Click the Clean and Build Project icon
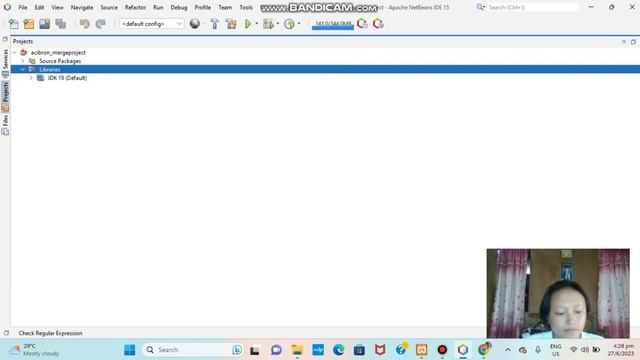Image resolution: width=640 pixels, height=360 pixels. [x=231, y=24]
